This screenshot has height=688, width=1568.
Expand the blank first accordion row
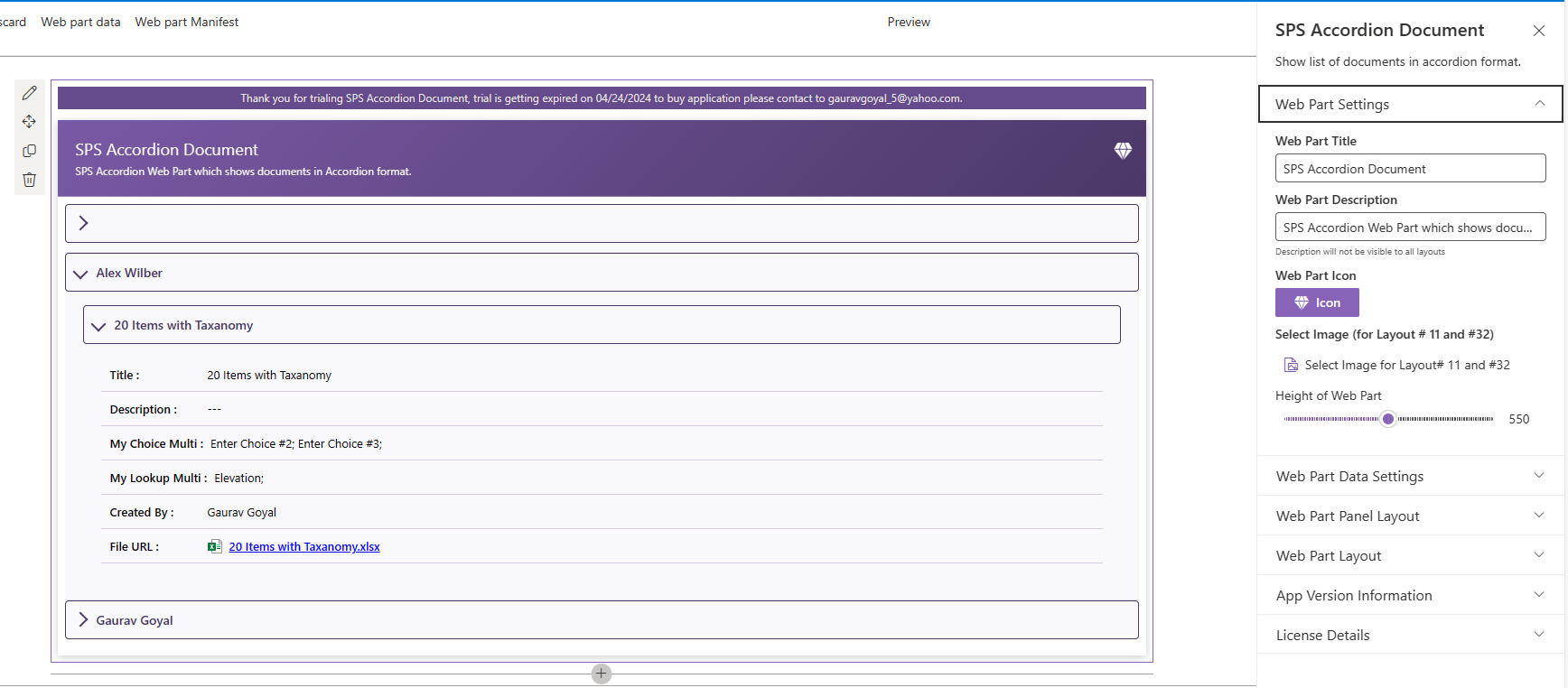click(x=602, y=223)
